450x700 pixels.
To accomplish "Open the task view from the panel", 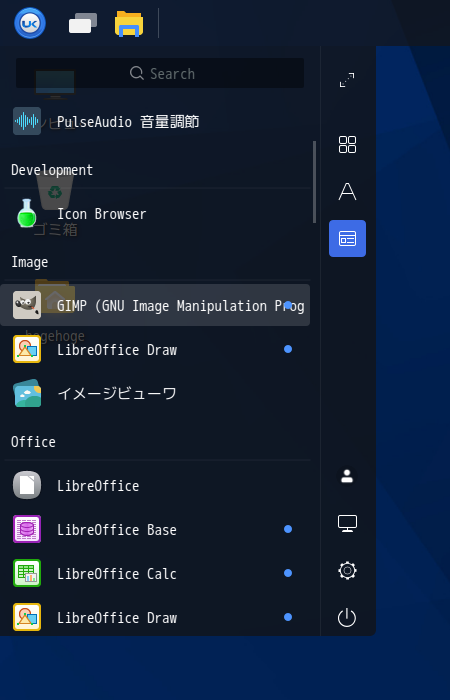I will pos(83,23).
